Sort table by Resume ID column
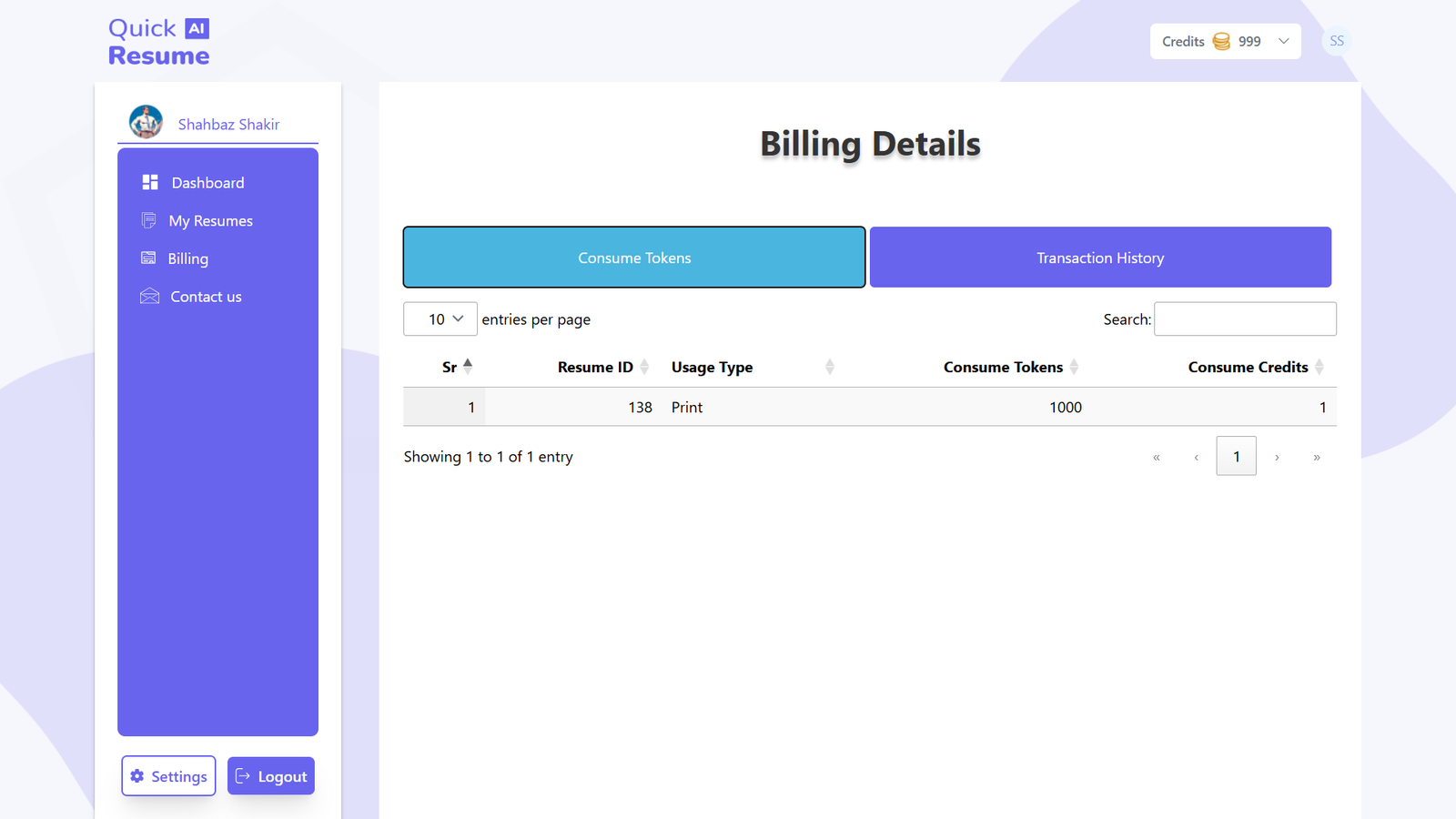 coord(595,367)
